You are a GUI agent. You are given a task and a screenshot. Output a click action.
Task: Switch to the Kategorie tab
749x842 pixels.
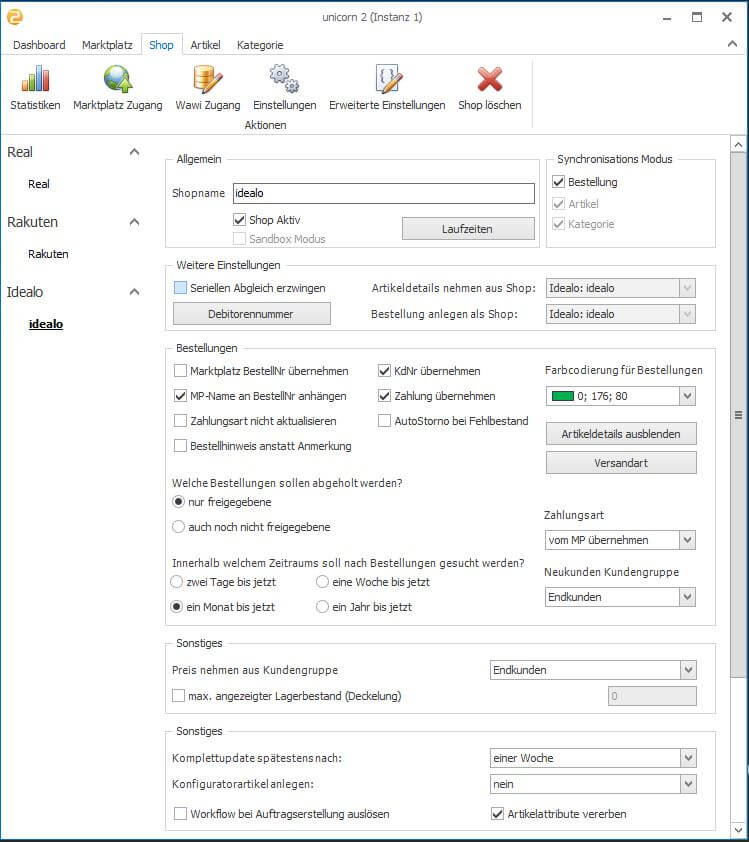point(260,45)
